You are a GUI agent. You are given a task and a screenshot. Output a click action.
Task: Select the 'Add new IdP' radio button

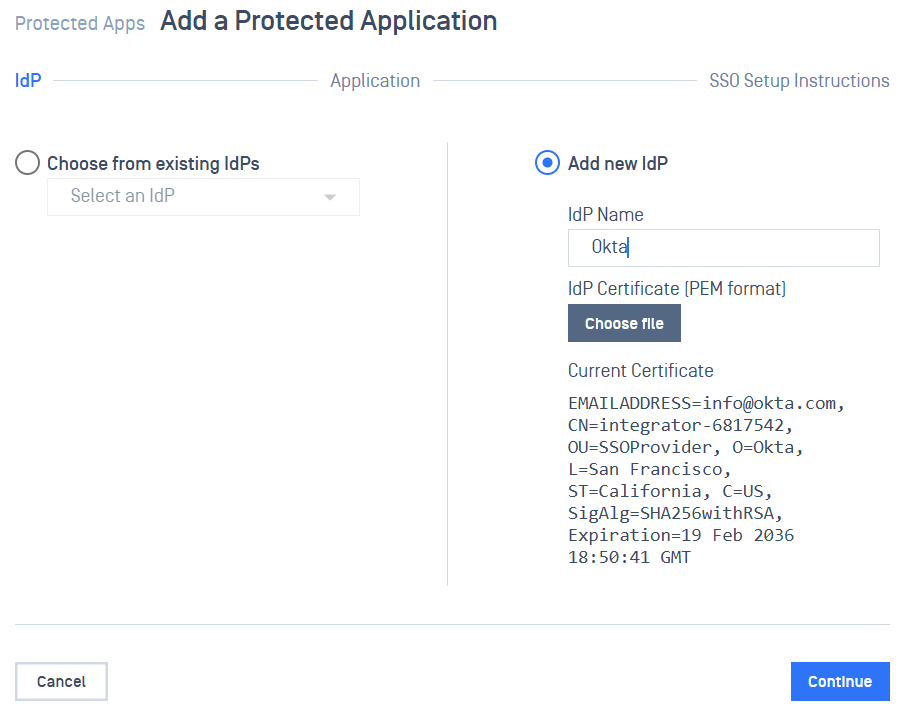547,163
